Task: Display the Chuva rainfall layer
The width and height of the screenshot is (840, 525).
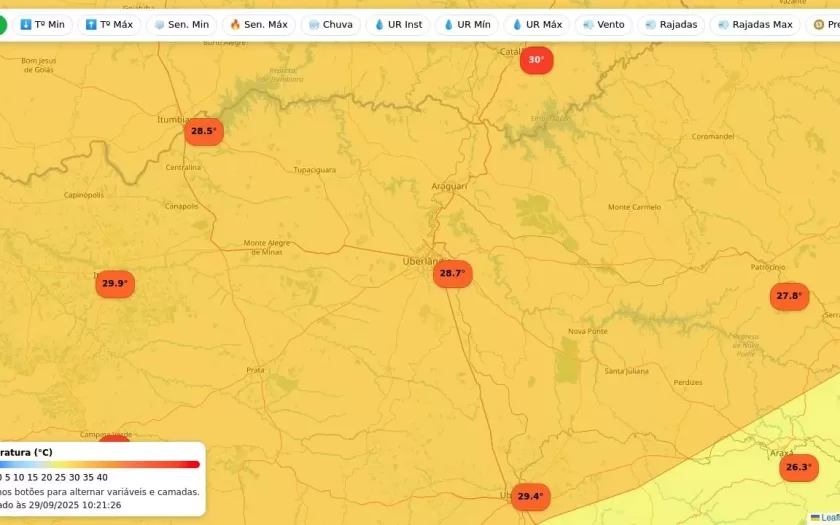Action: (x=330, y=24)
